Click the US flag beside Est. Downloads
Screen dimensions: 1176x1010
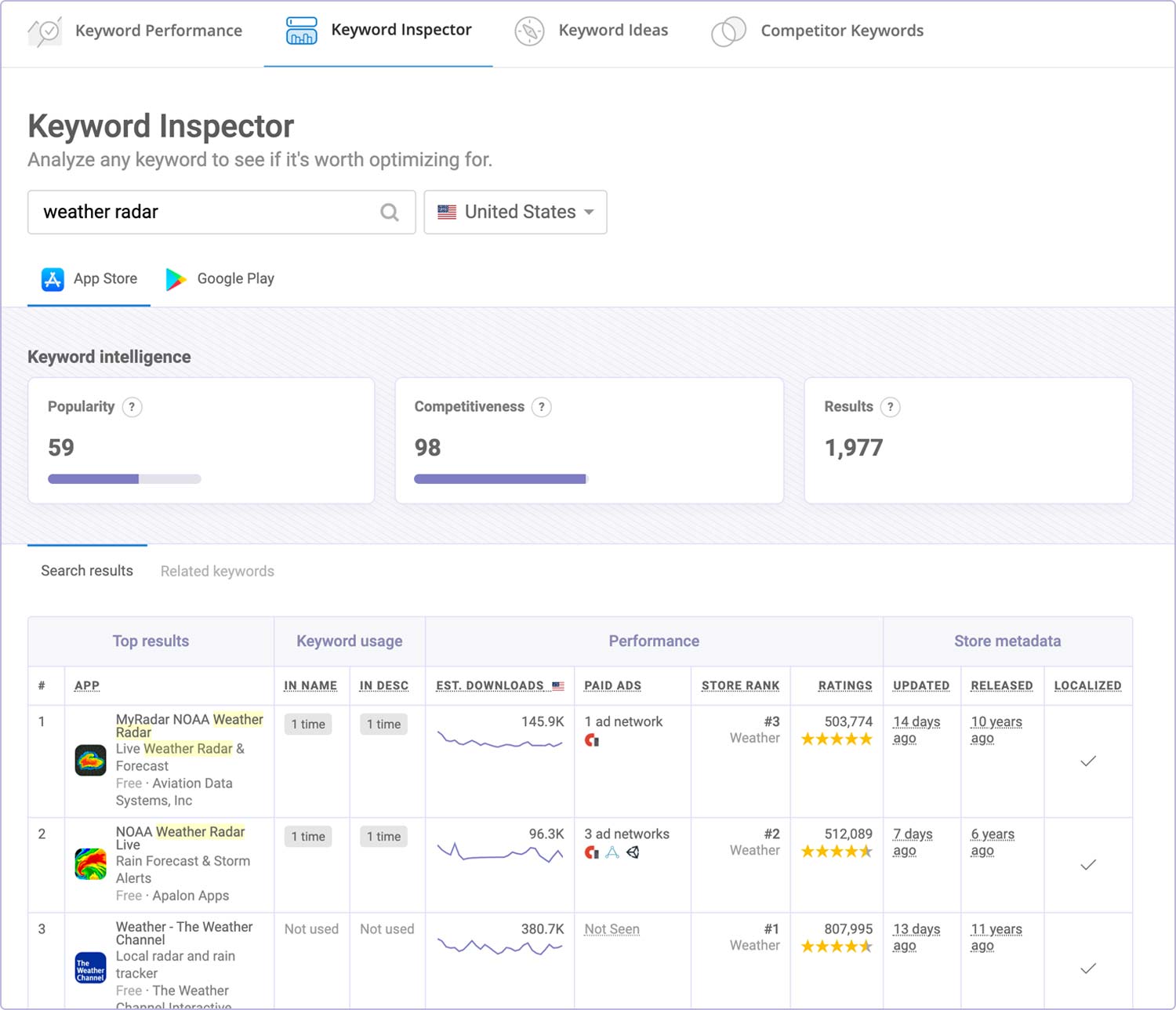(x=558, y=686)
